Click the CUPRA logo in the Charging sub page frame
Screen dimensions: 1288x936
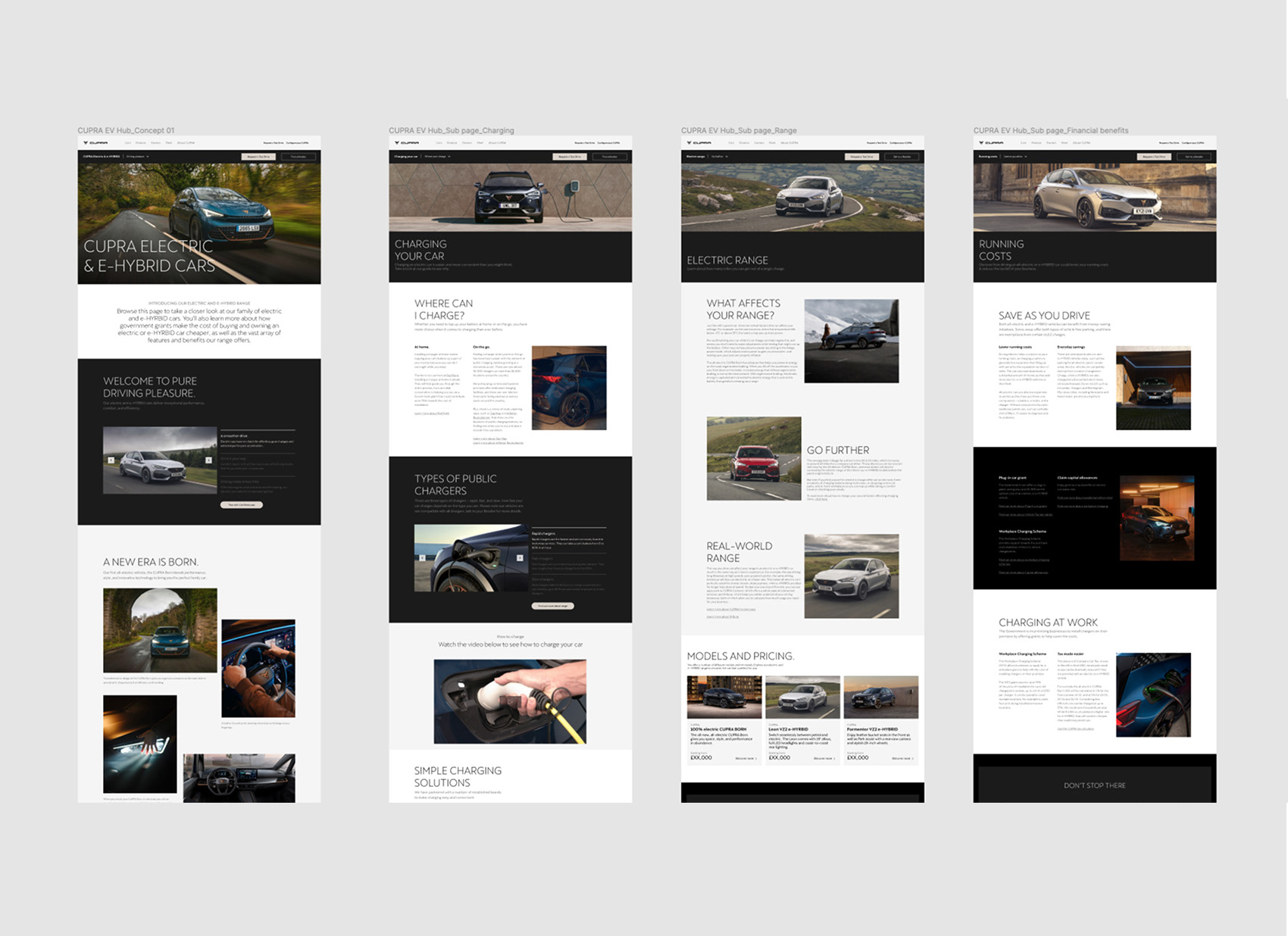point(407,142)
